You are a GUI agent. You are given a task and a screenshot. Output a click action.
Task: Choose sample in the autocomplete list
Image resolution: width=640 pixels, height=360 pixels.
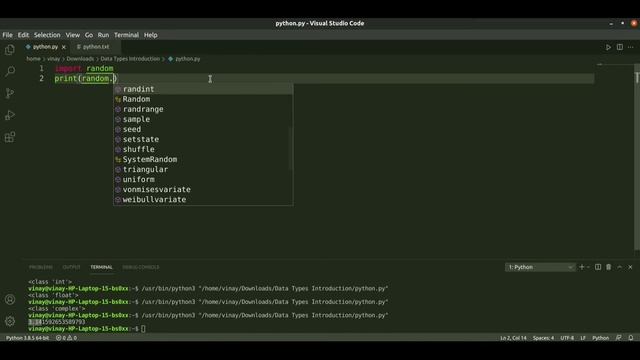coord(202,119)
